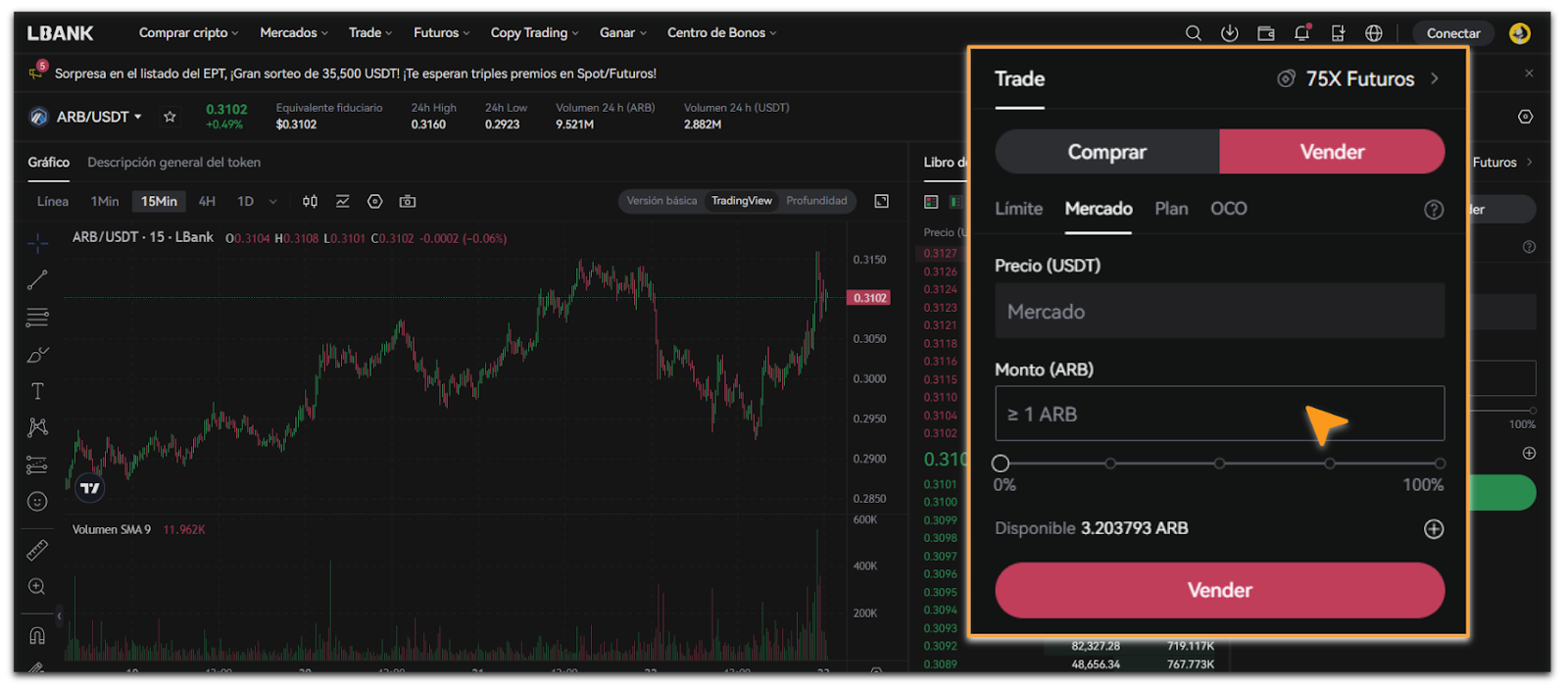
Task: Click the order type help question icon
Action: (x=1434, y=210)
